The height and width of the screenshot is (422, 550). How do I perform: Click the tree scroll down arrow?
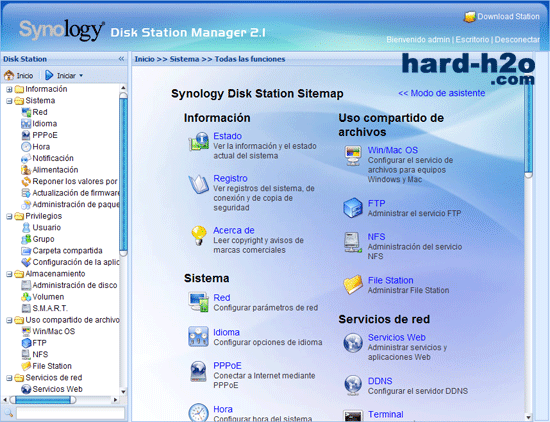pos(123,391)
